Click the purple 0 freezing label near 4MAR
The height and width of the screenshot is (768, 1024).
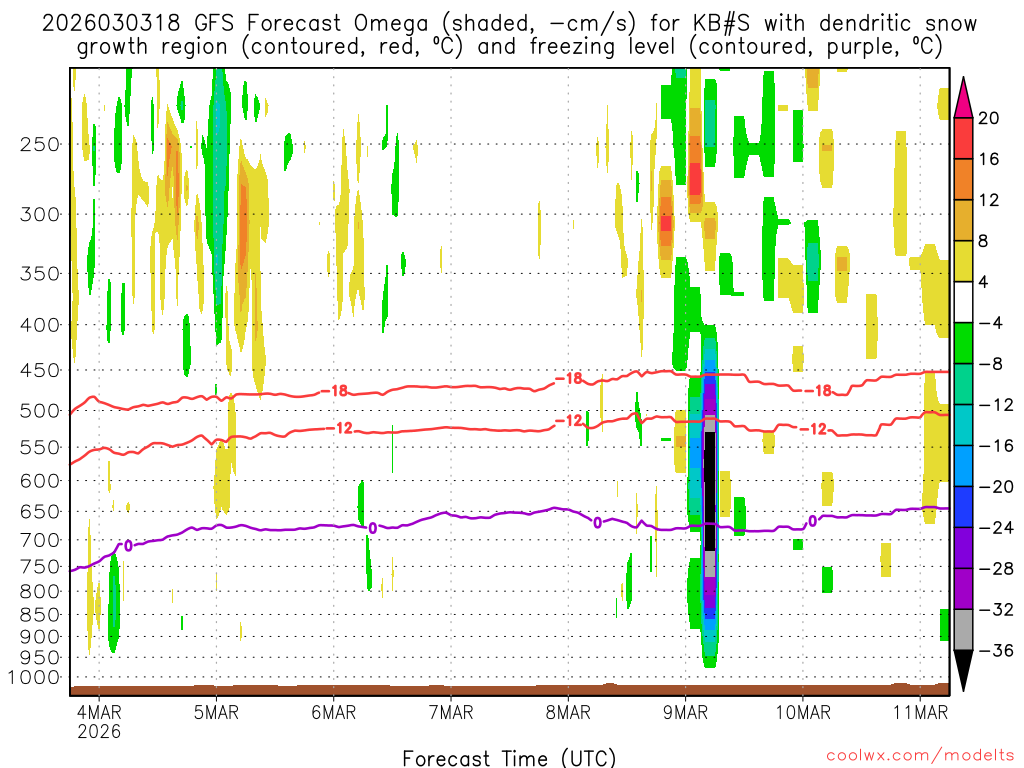point(128,546)
